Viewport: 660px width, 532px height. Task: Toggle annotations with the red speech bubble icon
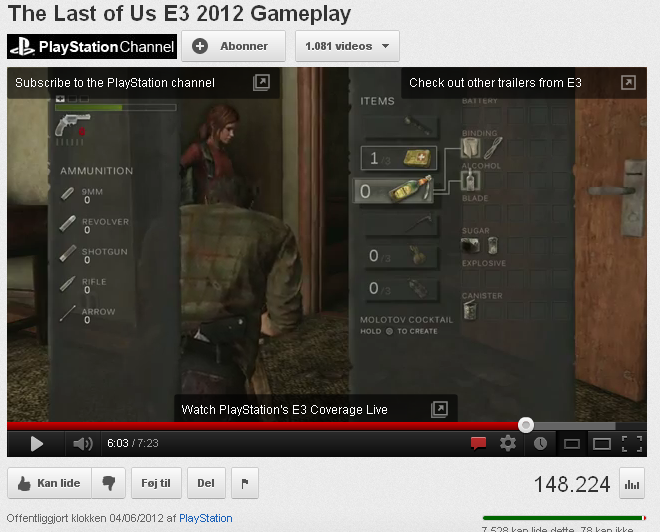point(478,444)
